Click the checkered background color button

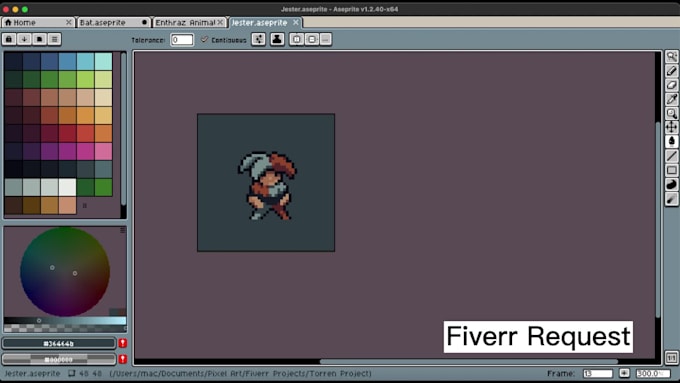click(x=59, y=359)
